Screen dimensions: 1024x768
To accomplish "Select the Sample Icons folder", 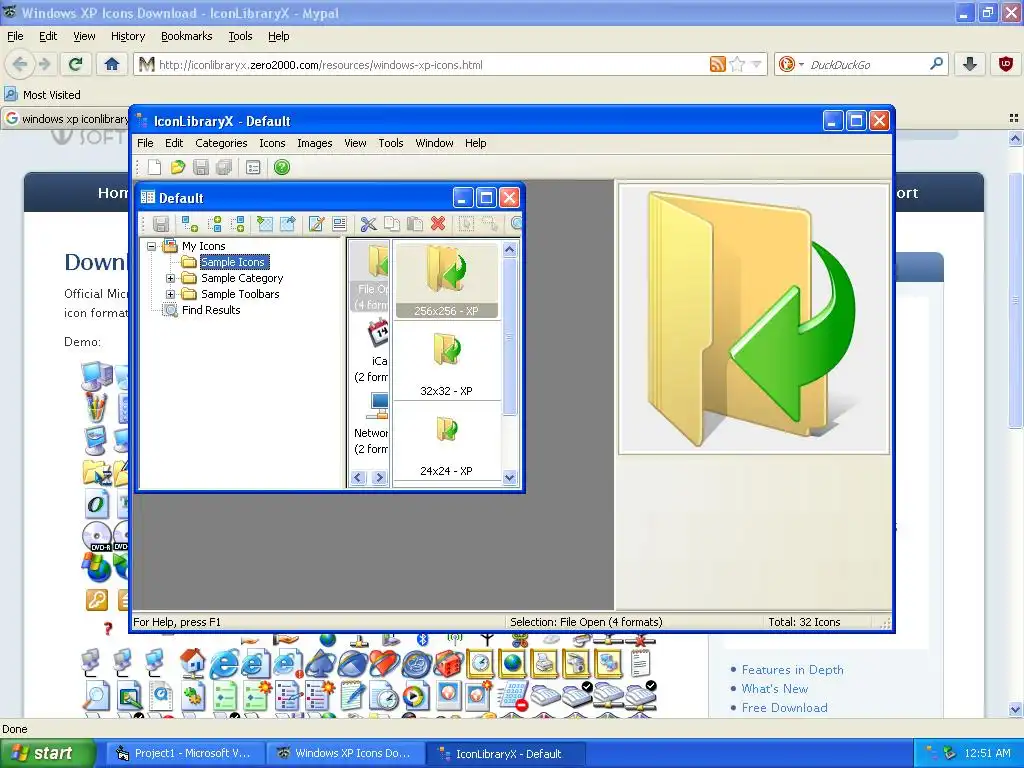I will click(233, 262).
